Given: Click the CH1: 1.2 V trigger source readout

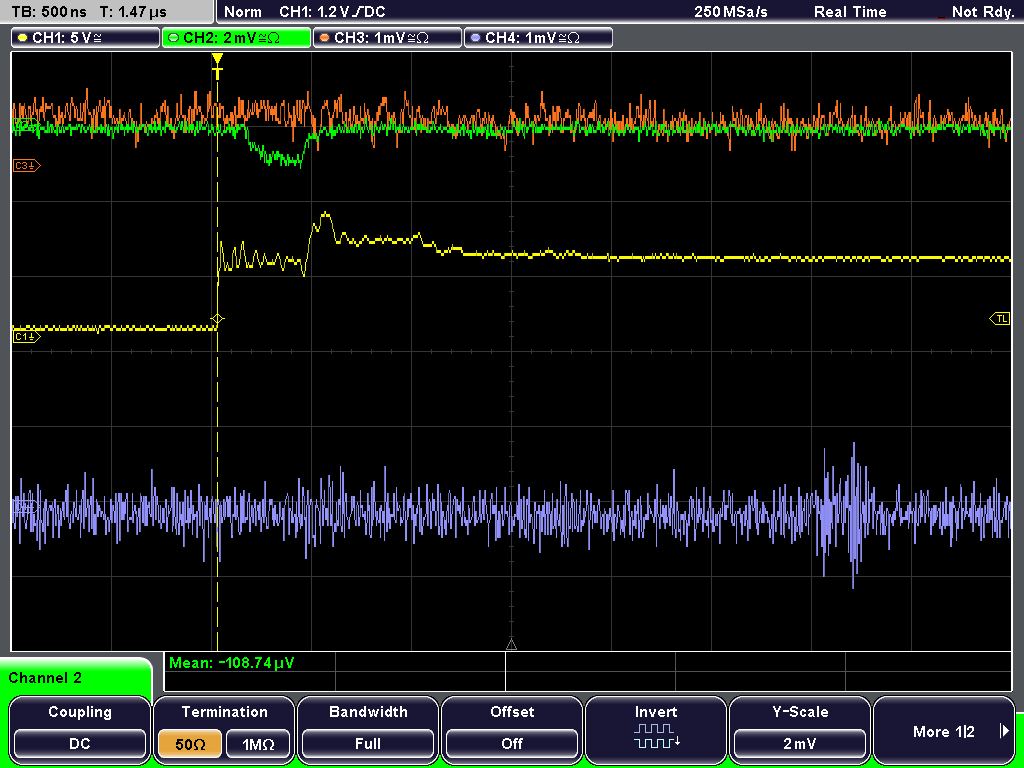Looking at the screenshot, I should (332, 12).
